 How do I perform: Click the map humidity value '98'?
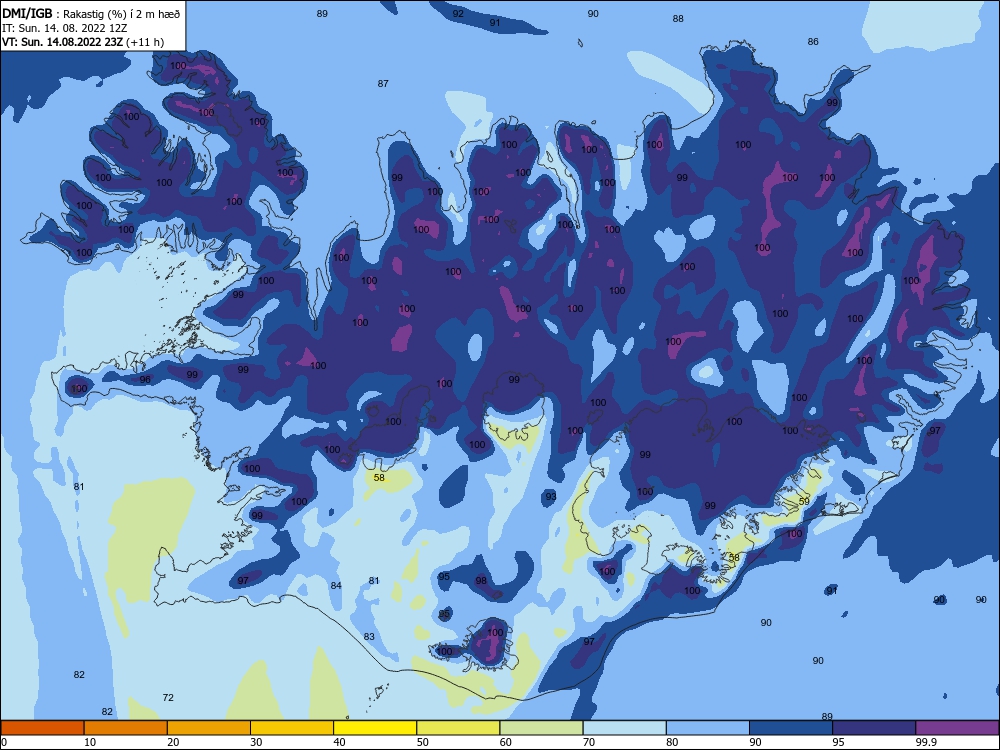(x=481, y=580)
